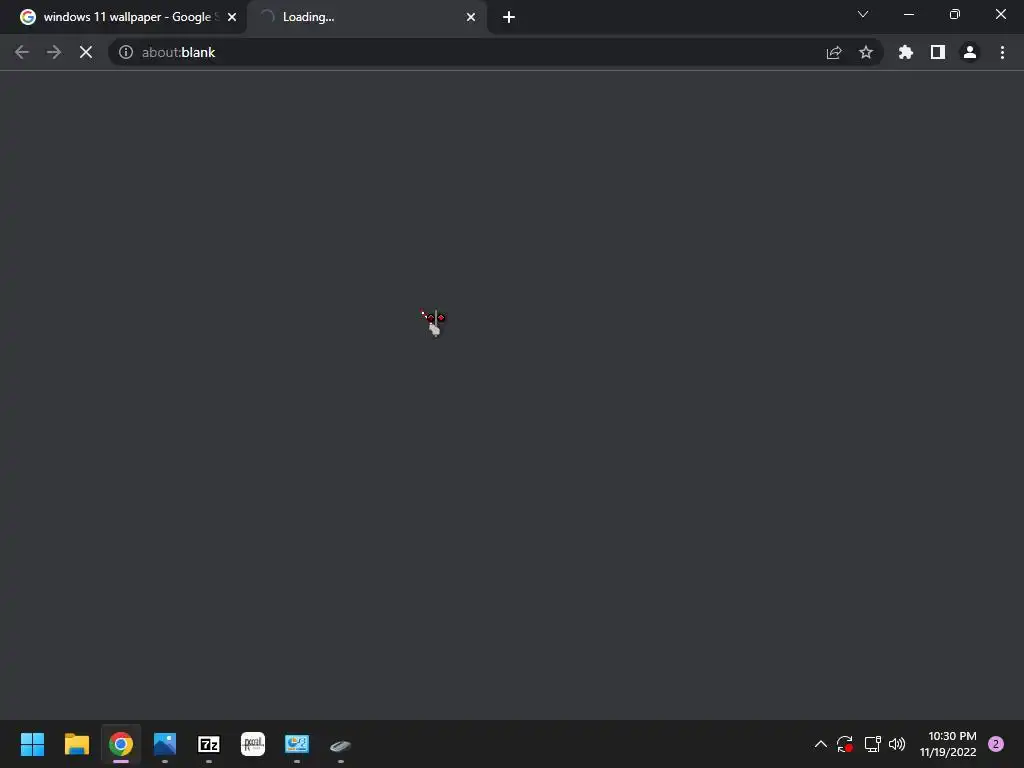The width and height of the screenshot is (1024, 768).
Task: Restore down the Chrome window
Action: click(955, 14)
